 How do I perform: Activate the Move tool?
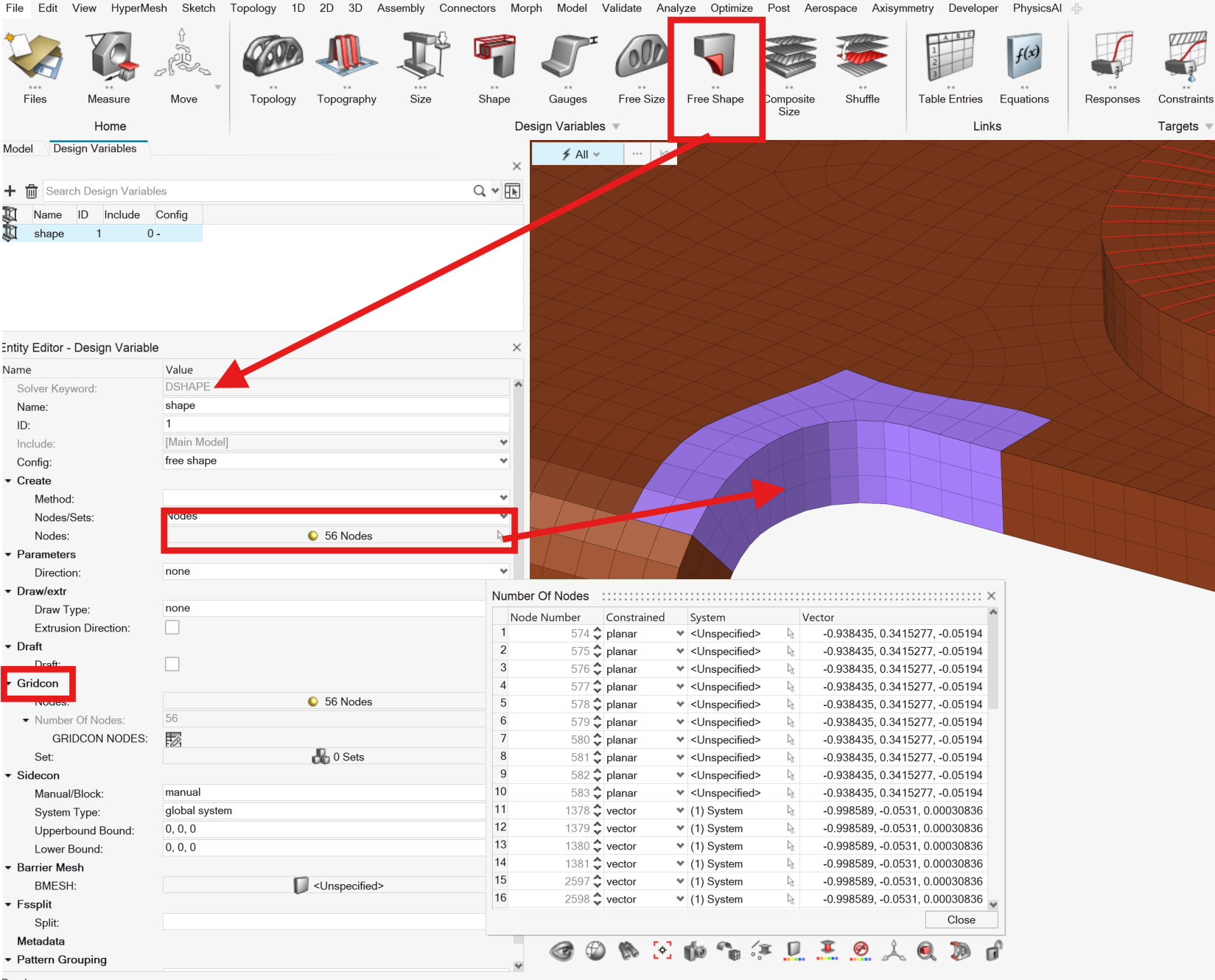(x=183, y=66)
